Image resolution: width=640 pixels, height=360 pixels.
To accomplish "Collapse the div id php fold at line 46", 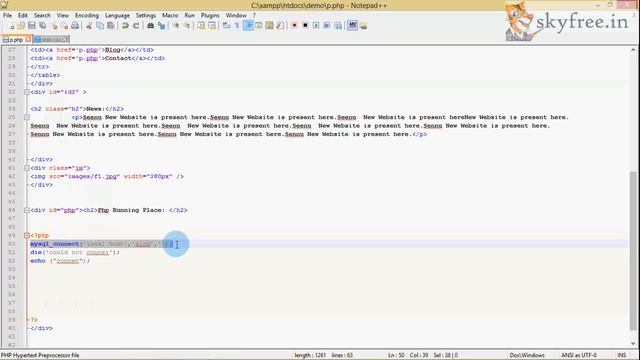I will (27, 210).
